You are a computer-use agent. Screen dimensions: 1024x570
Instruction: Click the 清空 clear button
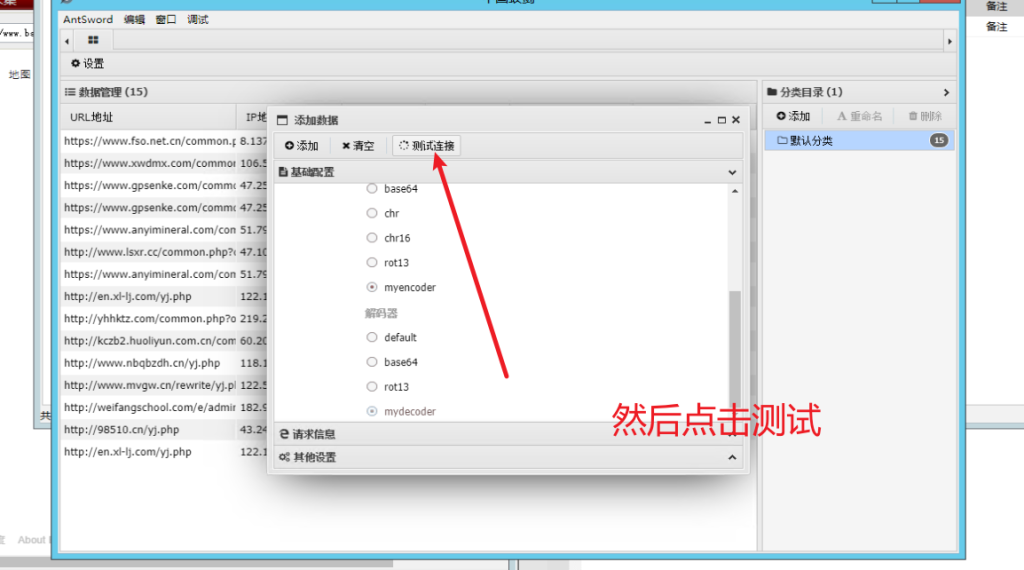(358, 146)
